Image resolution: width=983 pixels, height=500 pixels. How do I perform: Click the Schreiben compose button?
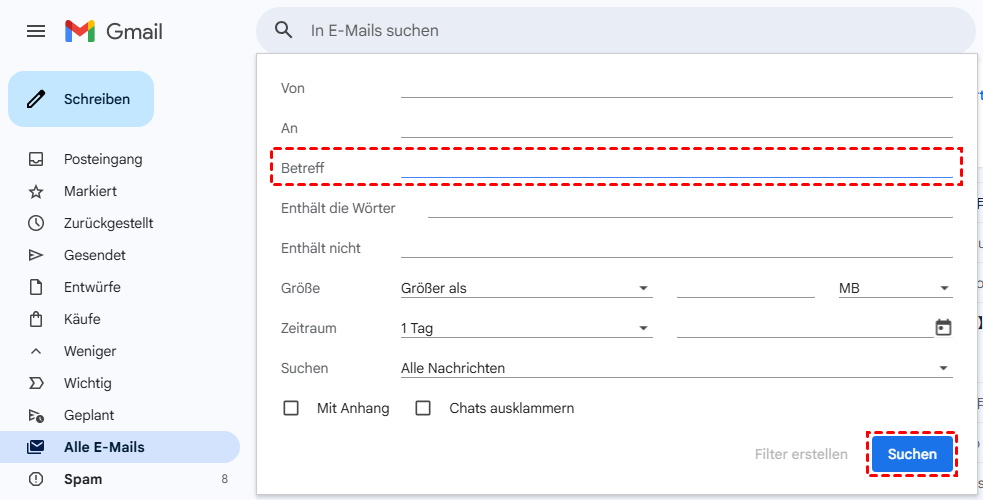[x=81, y=99]
